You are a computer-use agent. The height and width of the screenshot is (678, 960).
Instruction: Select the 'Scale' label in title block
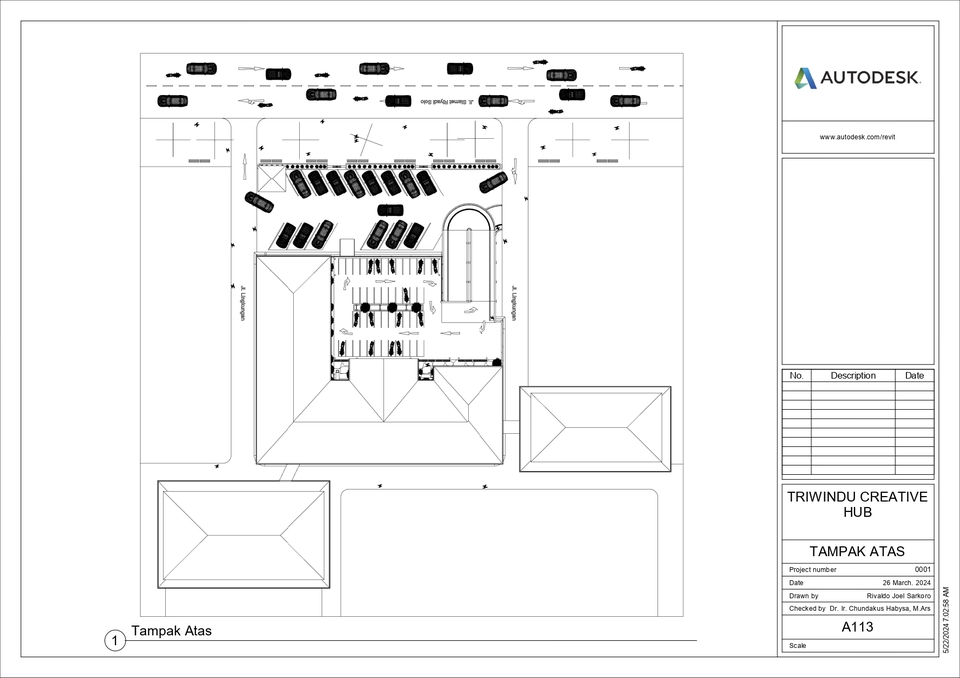click(x=798, y=646)
